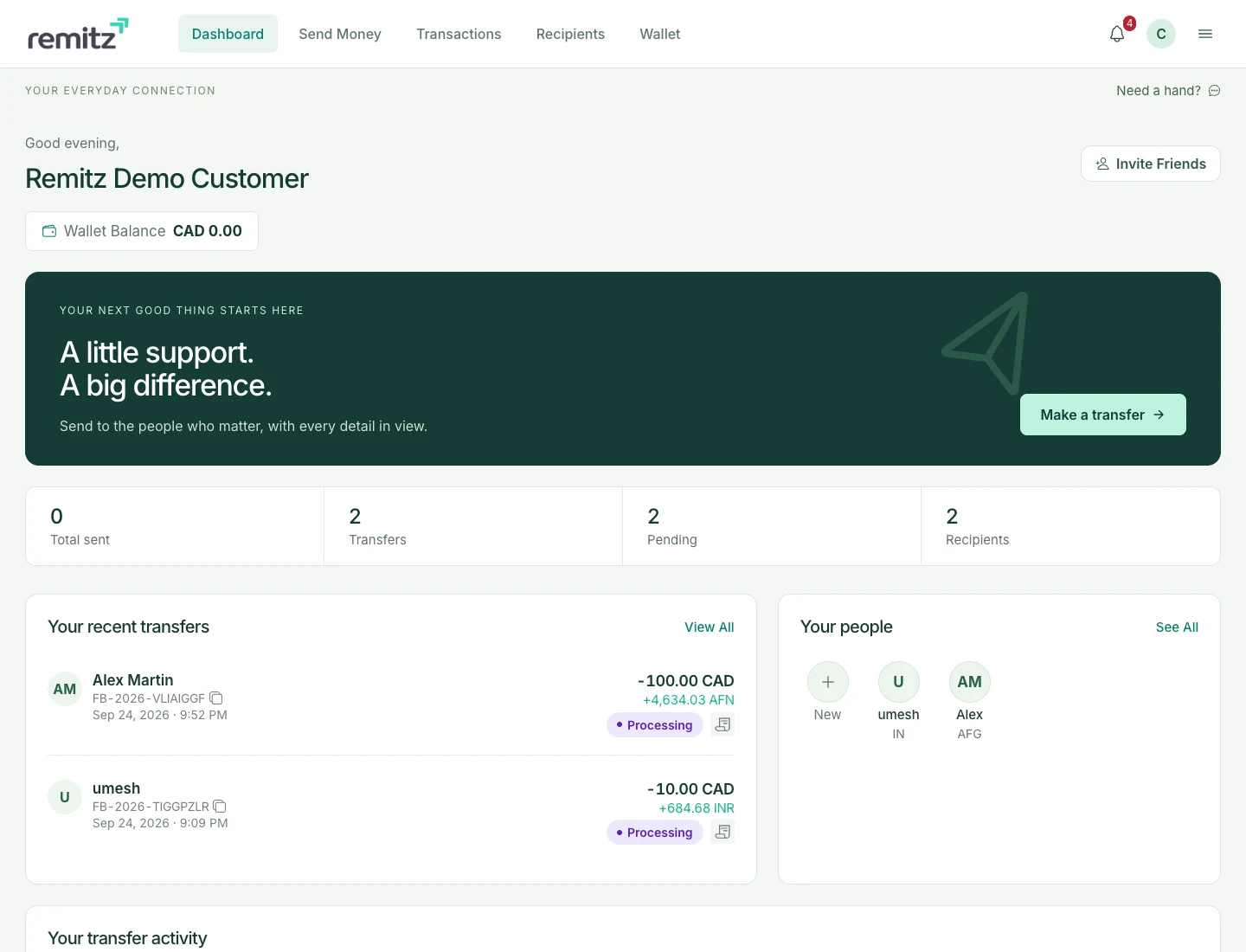Screen dimensions: 1246x952
Task: Open the Wallet Balance CAD 0.00 card
Action: 142,231
